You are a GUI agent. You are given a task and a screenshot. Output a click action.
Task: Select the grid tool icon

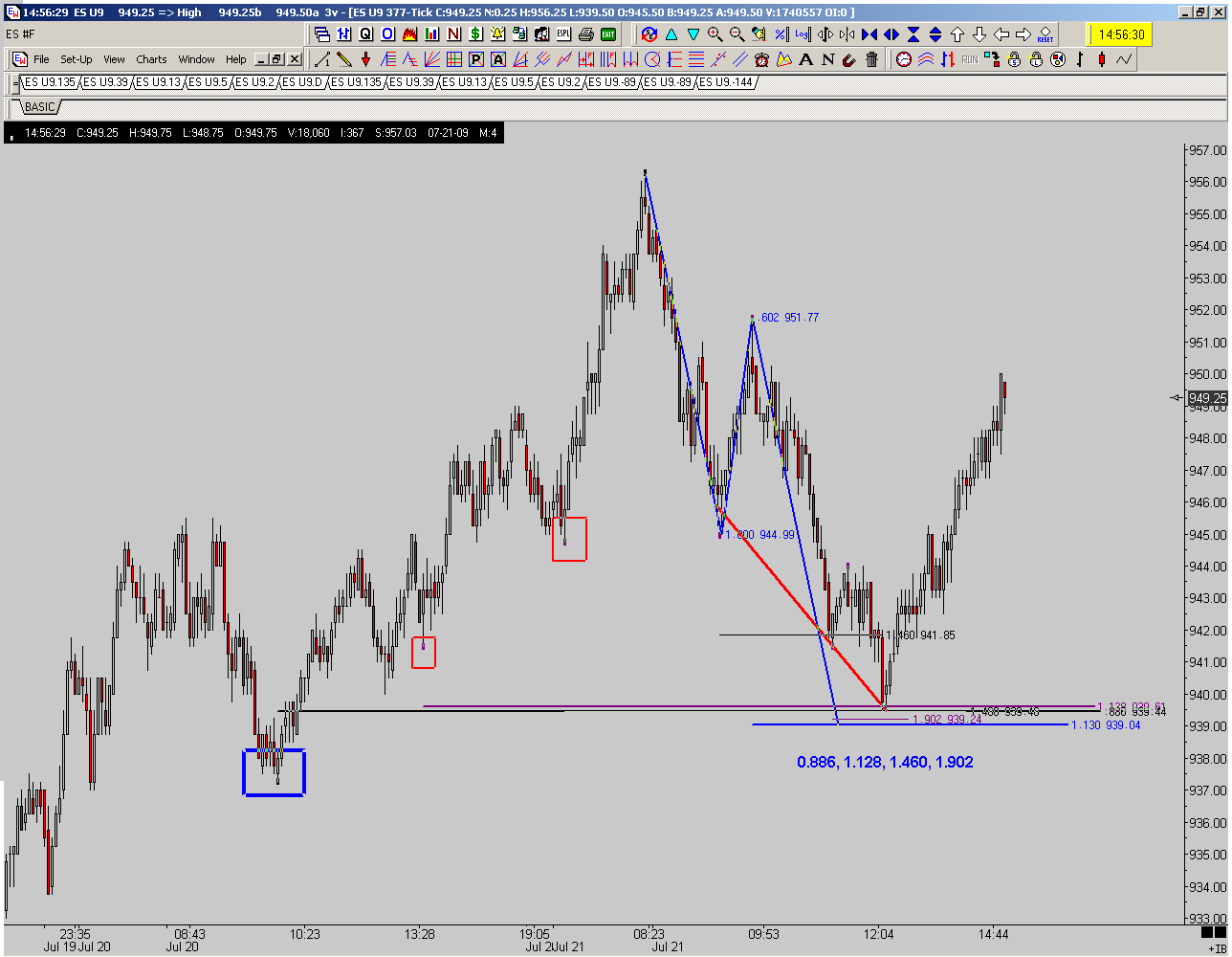pos(454,59)
